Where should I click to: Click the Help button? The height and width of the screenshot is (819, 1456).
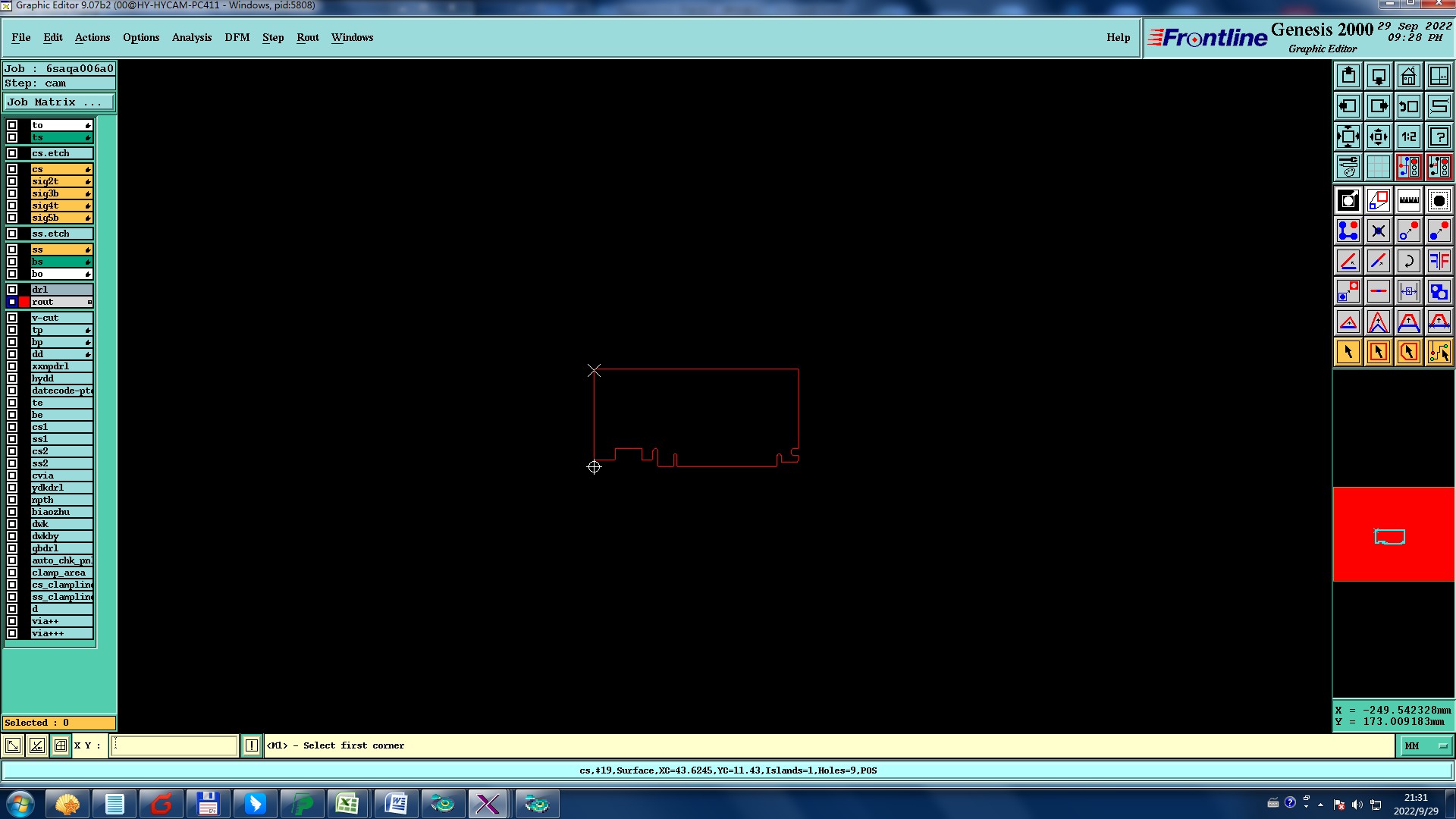1118,37
